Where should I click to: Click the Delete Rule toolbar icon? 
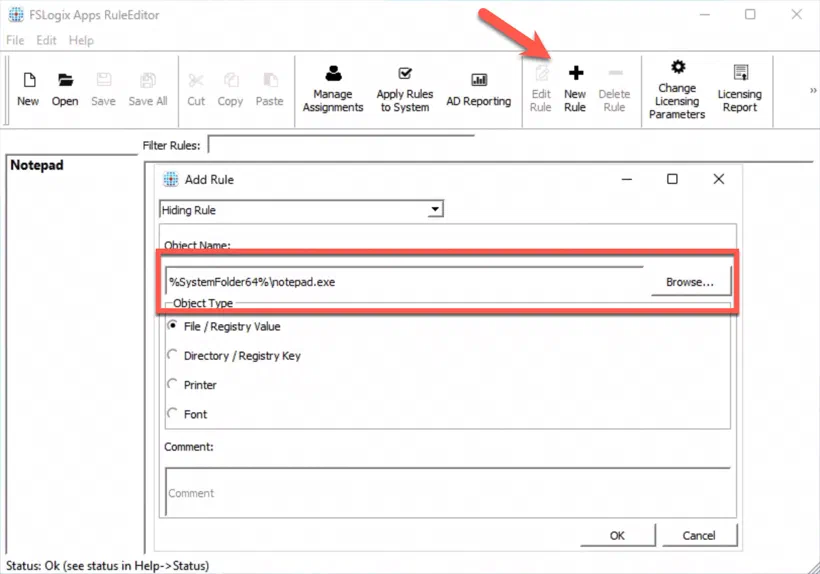pos(615,73)
